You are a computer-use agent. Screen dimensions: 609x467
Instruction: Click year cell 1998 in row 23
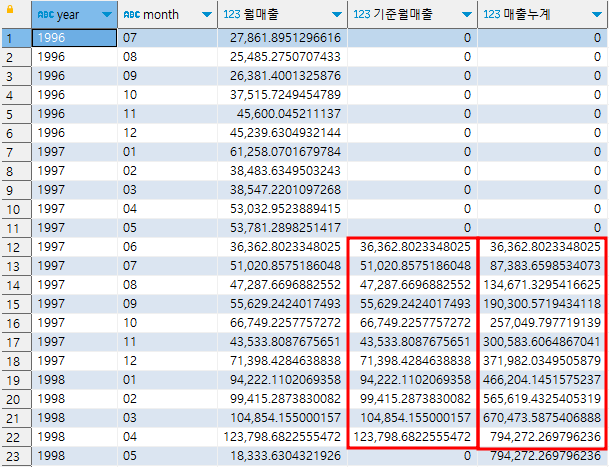74,456
